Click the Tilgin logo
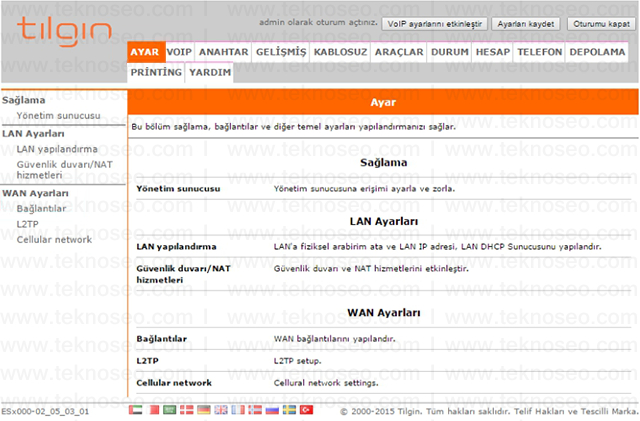The width and height of the screenshot is (640, 421). 64,31
